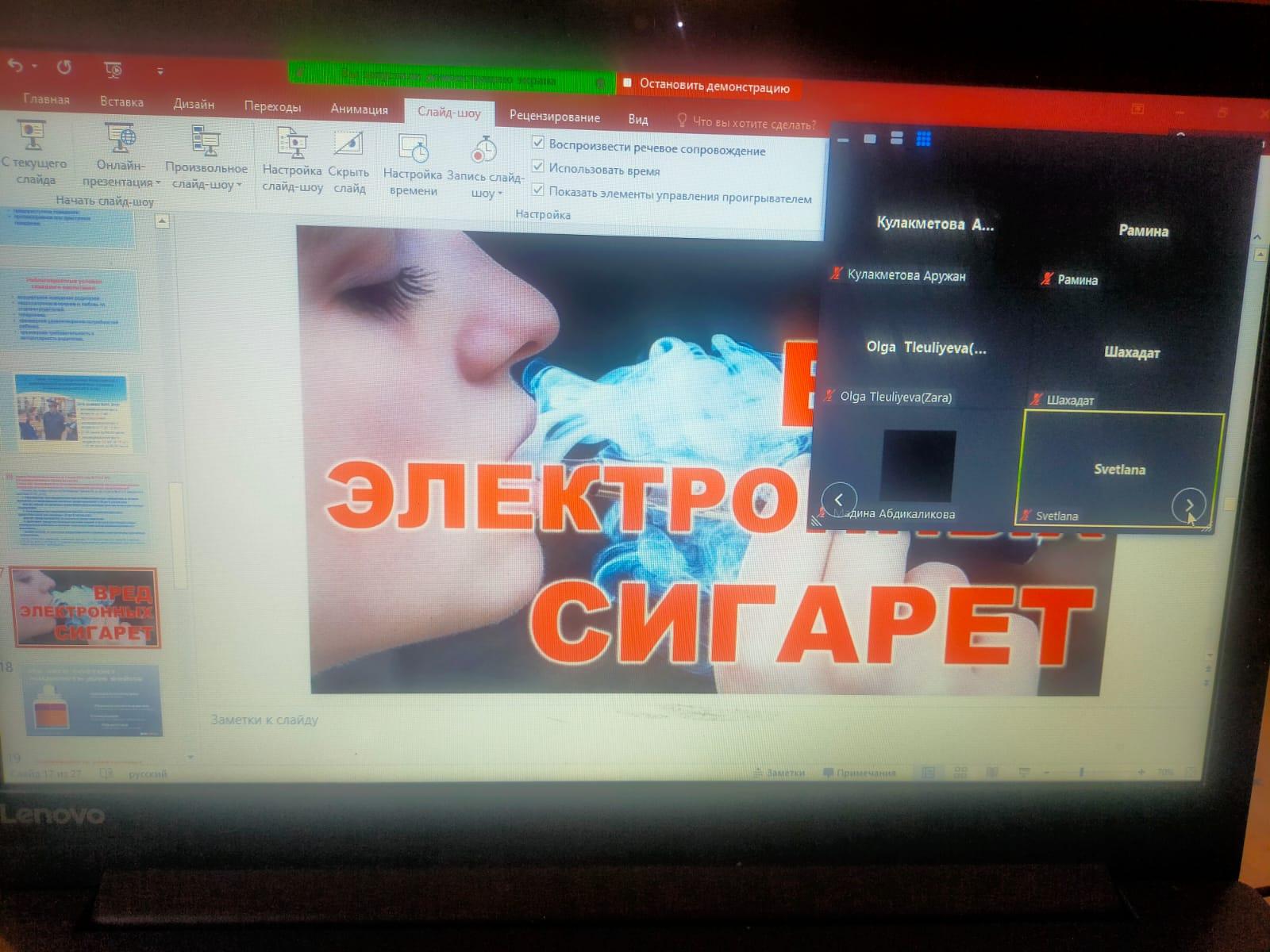Start slideshow from current slide icon
Viewport: 1270px width, 952px height.
(33, 136)
